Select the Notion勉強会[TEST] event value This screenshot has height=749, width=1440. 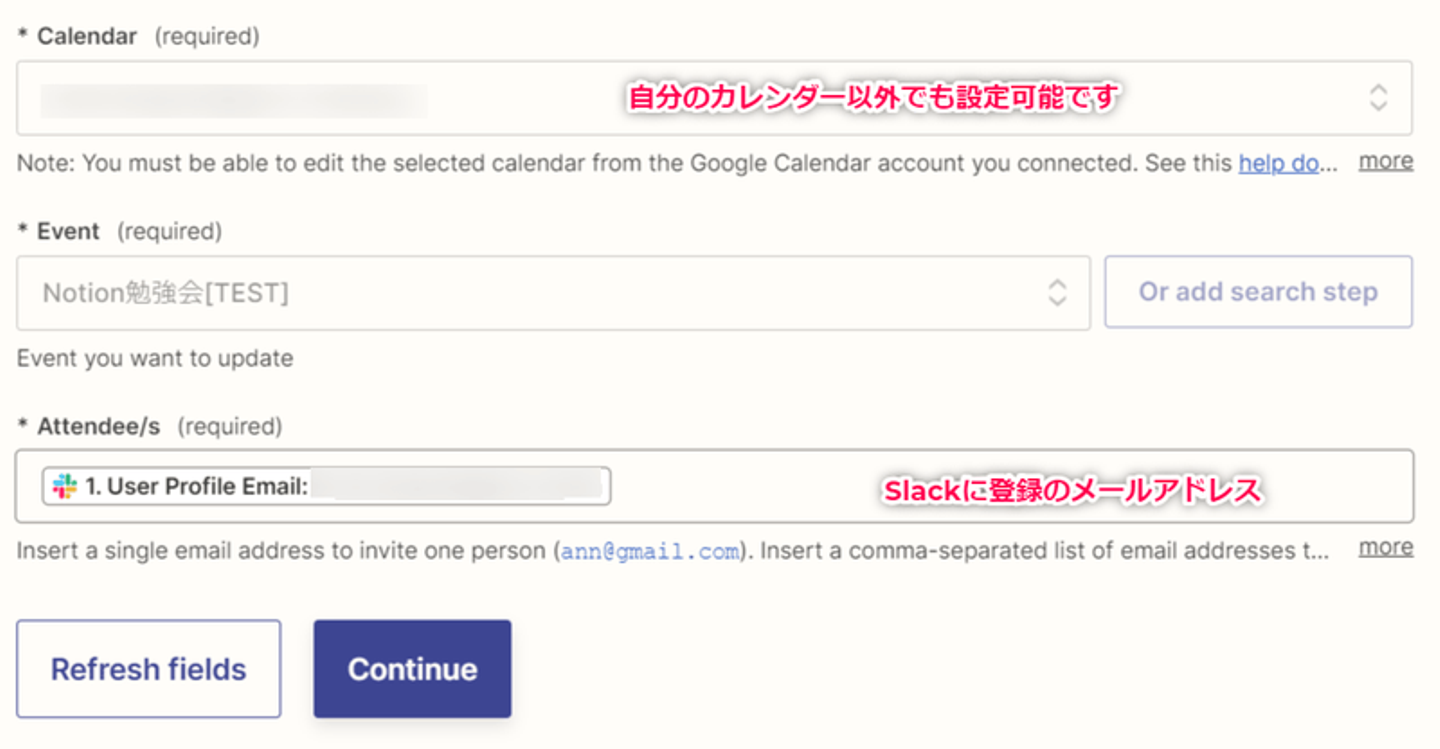[x=166, y=293]
